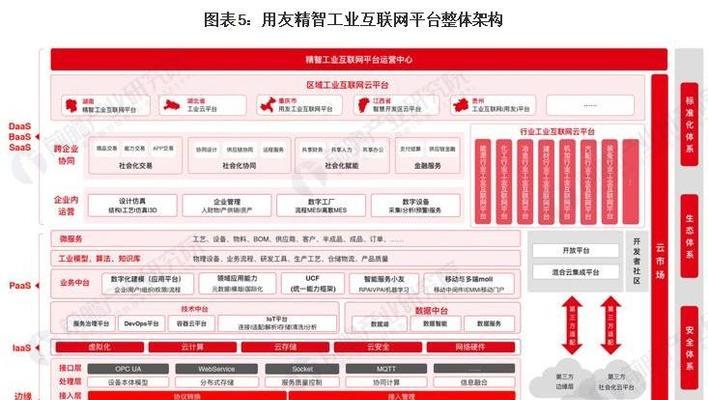Image resolution: width=708 pixels, height=400 pixels.
Task: Click the 数字化建模（应用平台）box
Action: pos(148,284)
